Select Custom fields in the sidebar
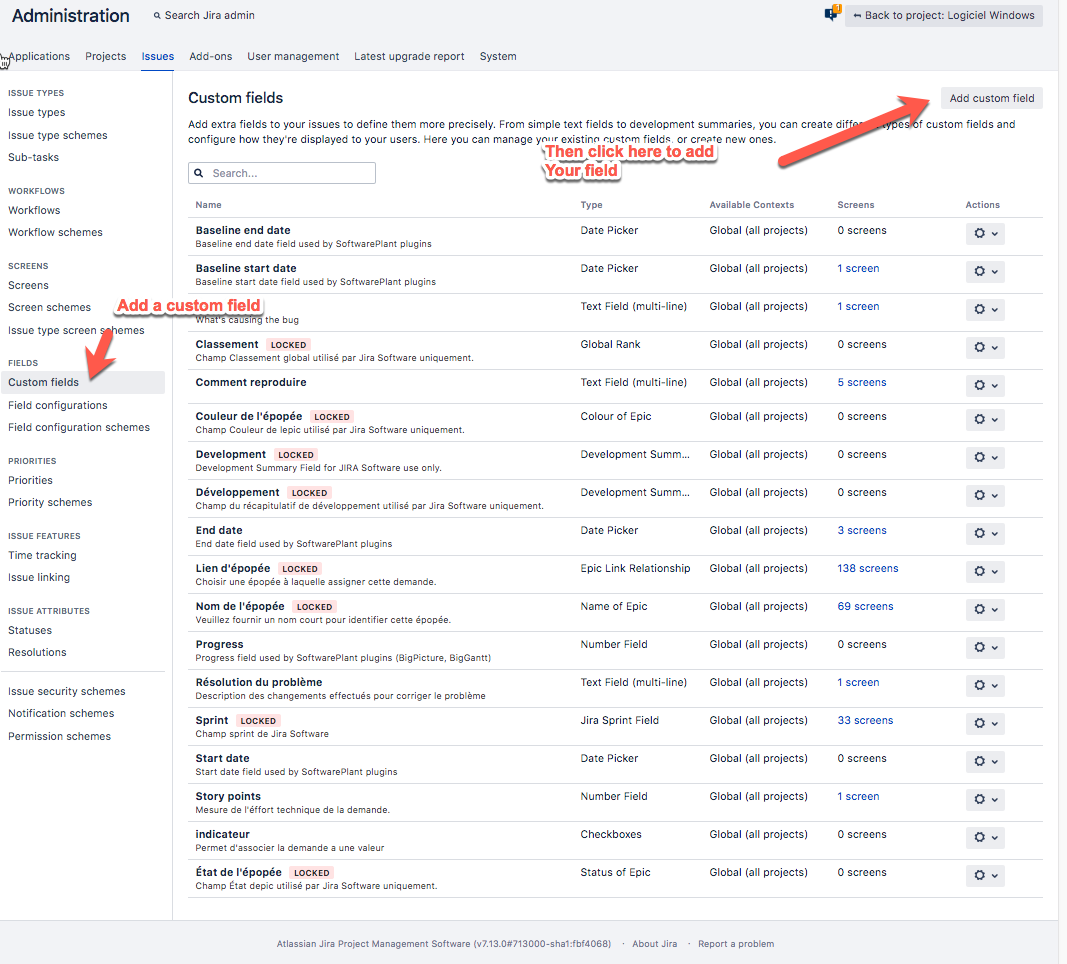This screenshot has width=1067, height=964. [x=83, y=382]
